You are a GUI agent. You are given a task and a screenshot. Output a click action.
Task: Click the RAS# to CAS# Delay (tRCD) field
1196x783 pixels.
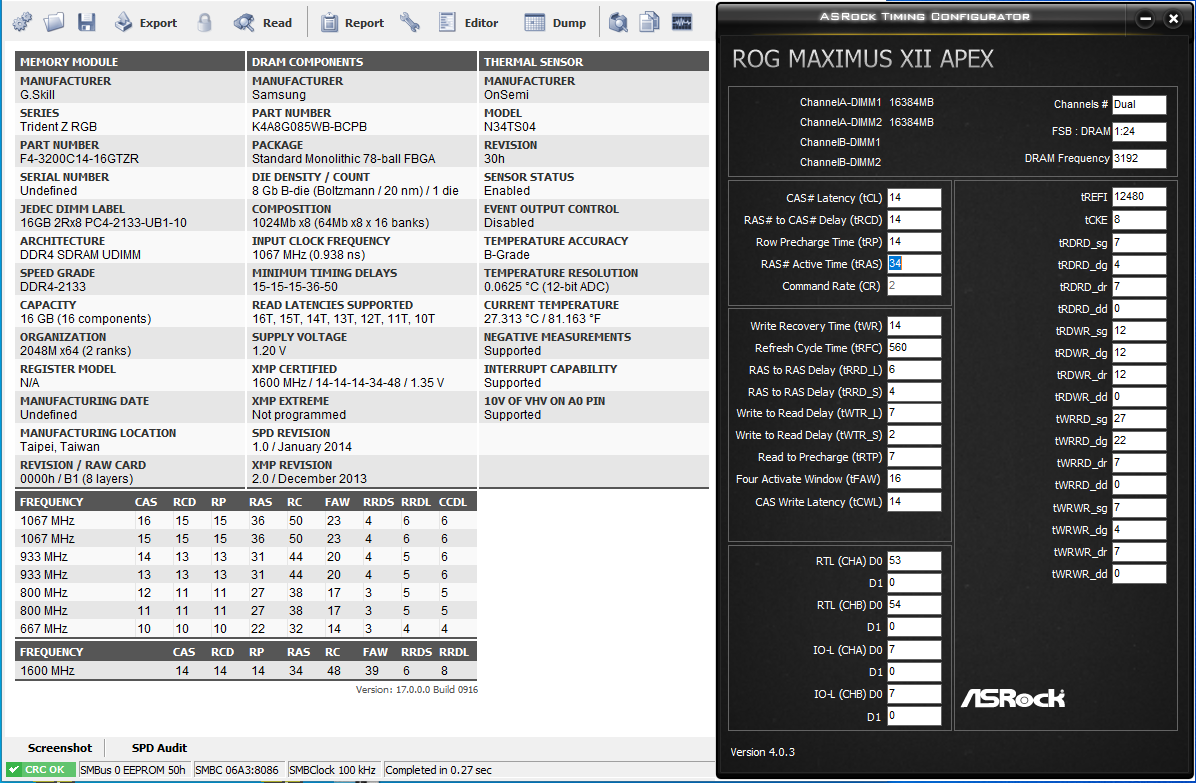pyautogui.click(x=914, y=220)
